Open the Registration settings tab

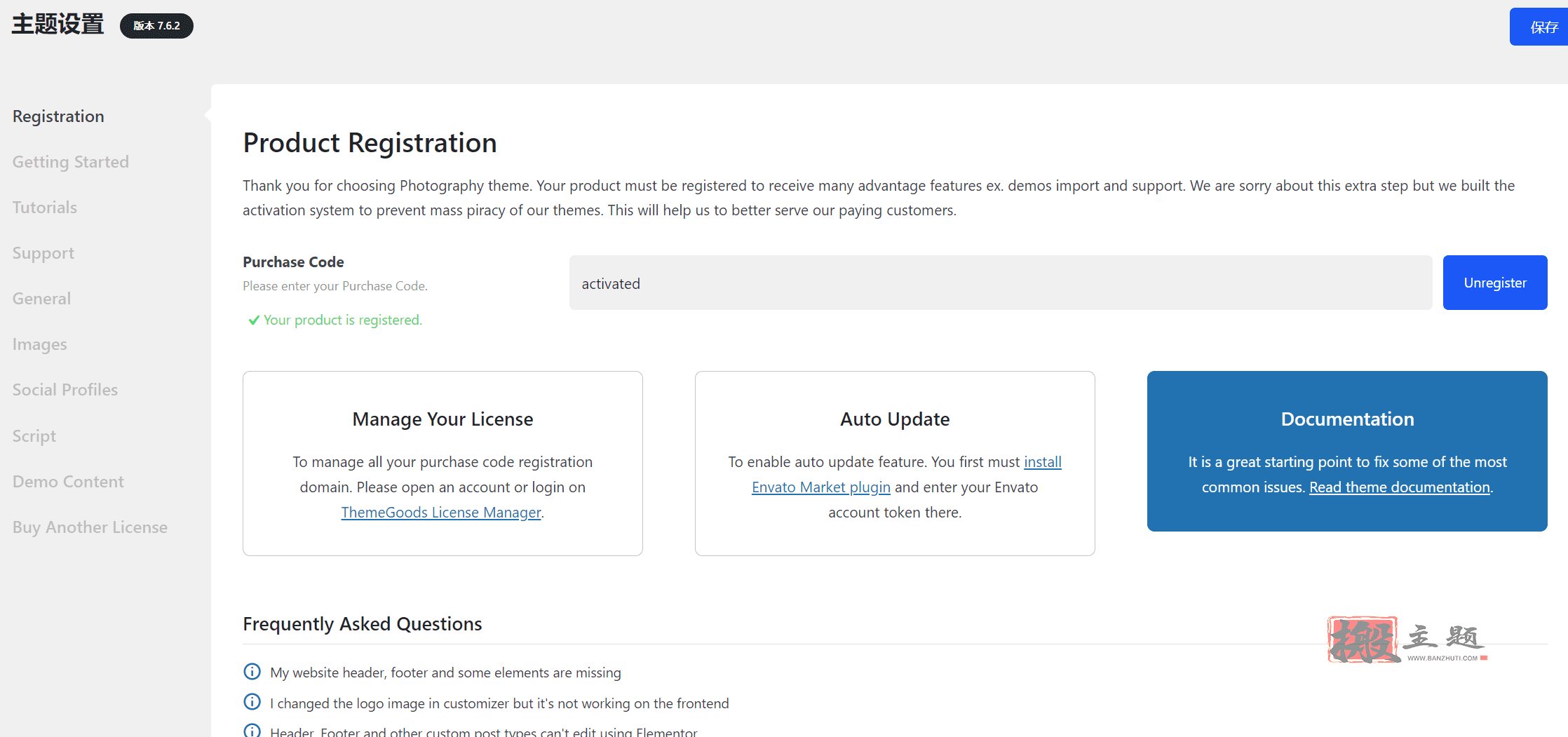58,116
